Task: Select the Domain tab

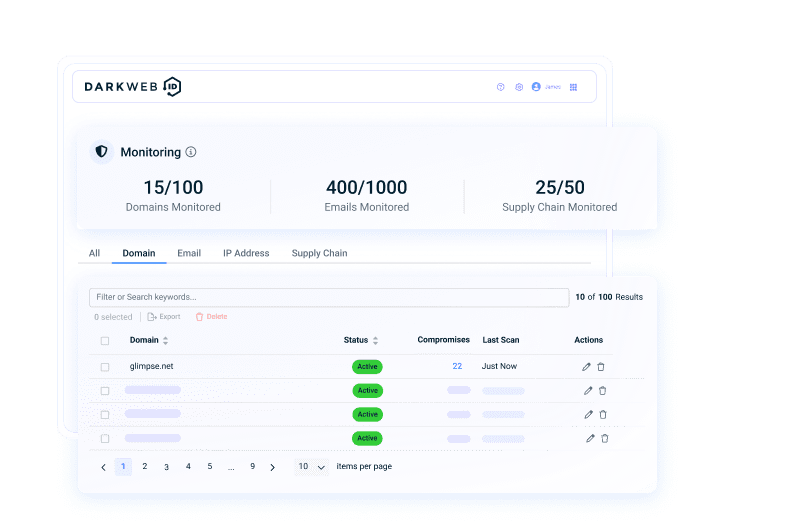Action: (x=139, y=253)
